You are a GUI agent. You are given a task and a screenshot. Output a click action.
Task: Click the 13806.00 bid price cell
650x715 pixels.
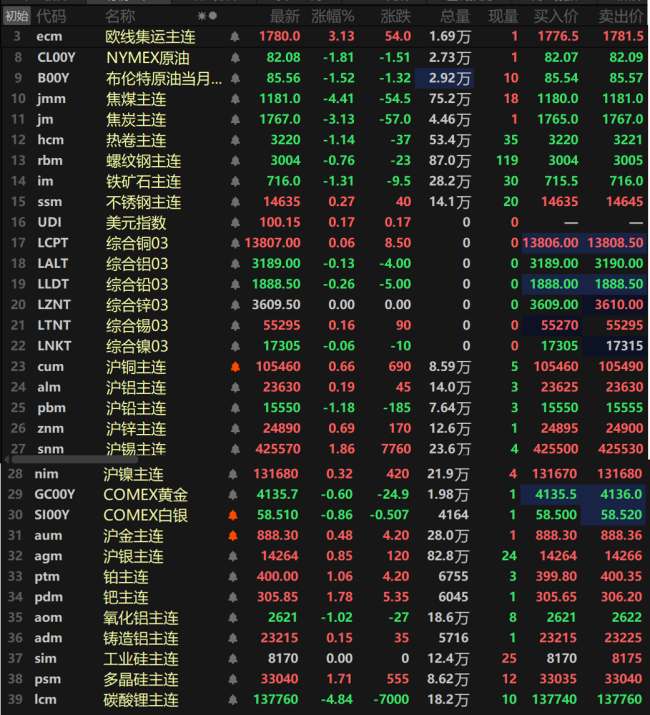pyautogui.click(x=551, y=243)
